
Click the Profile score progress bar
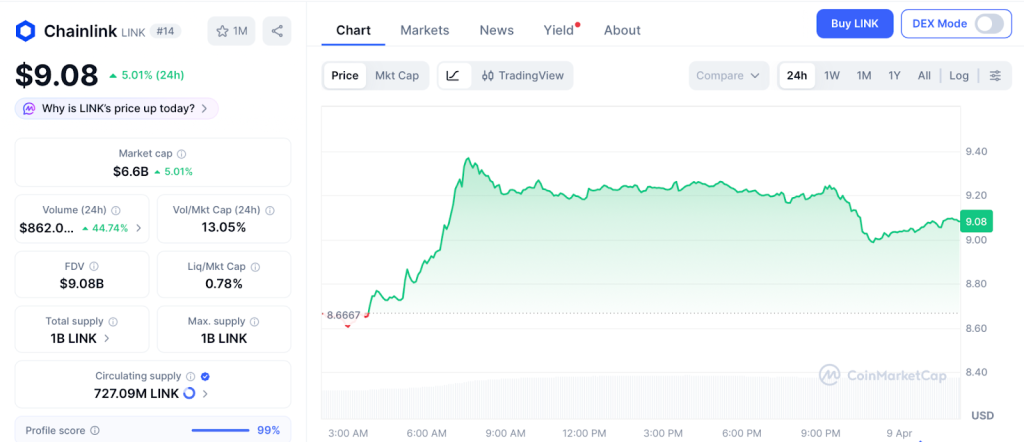tap(221, 430)
